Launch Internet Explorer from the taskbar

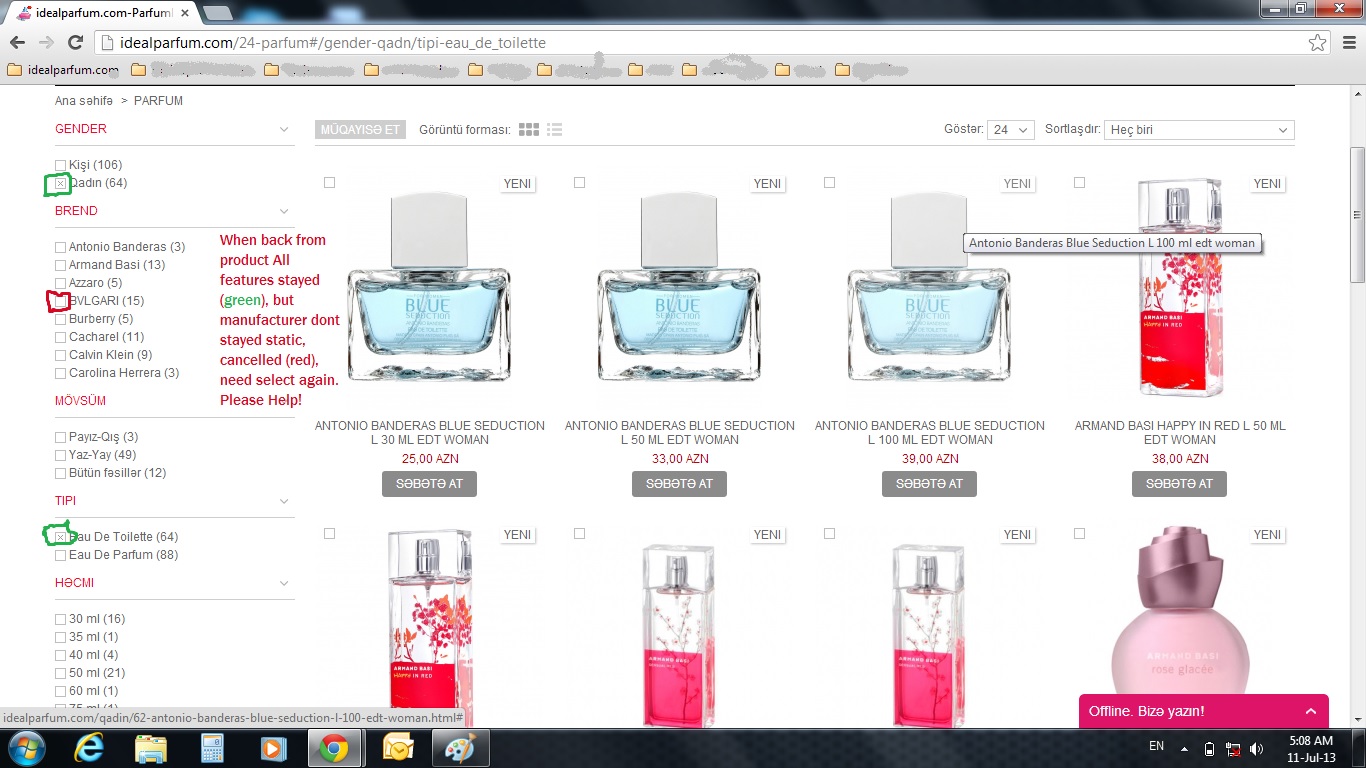pos(90,748)
